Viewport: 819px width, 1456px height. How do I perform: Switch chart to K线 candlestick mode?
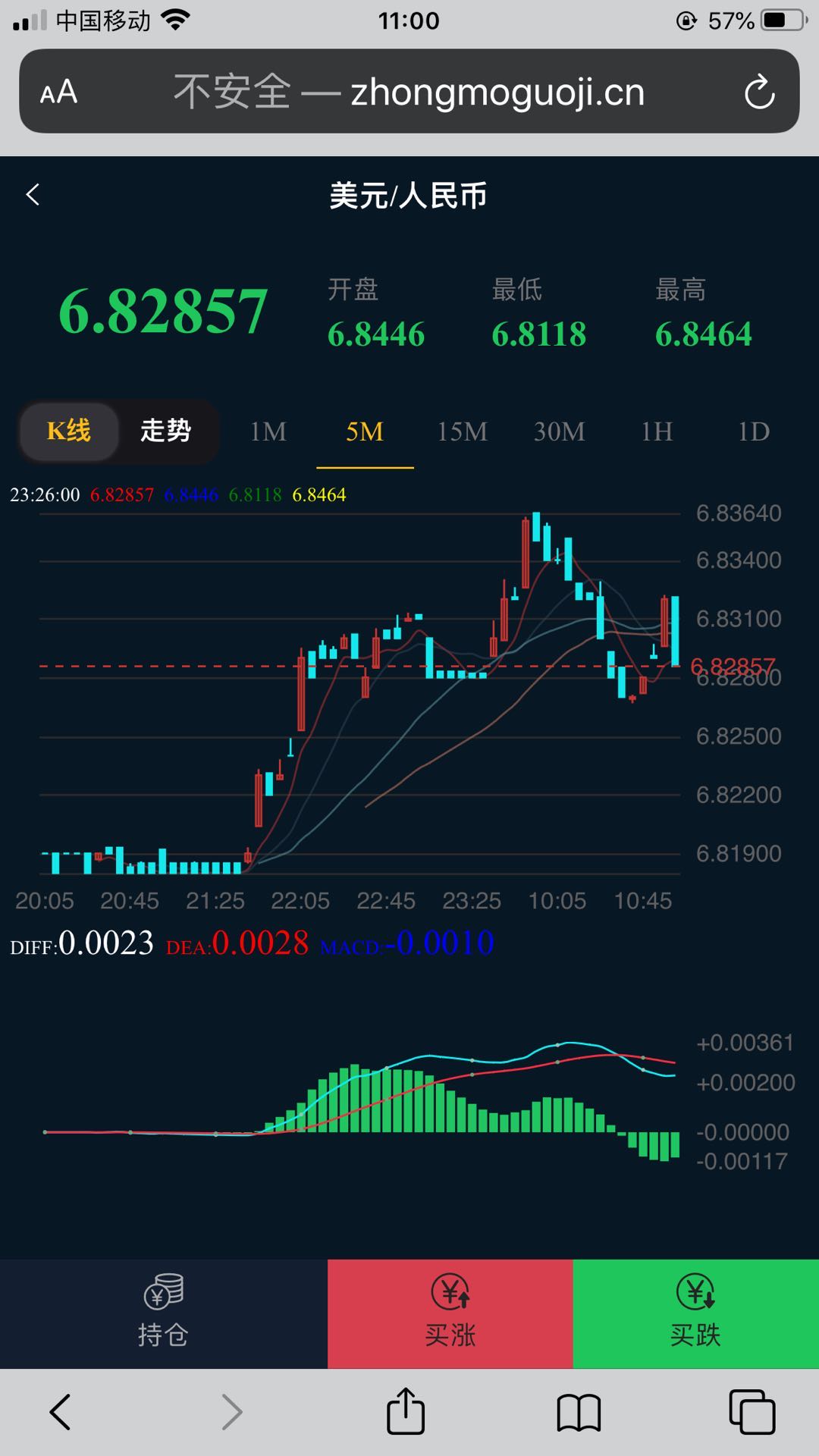(69, 431)
